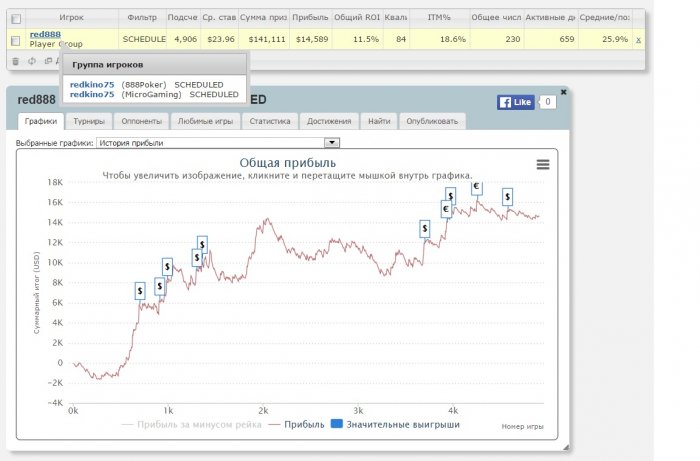Screen dimensions: 700x461
Task: Switch to the Графики tab
Action: [41, 121]
